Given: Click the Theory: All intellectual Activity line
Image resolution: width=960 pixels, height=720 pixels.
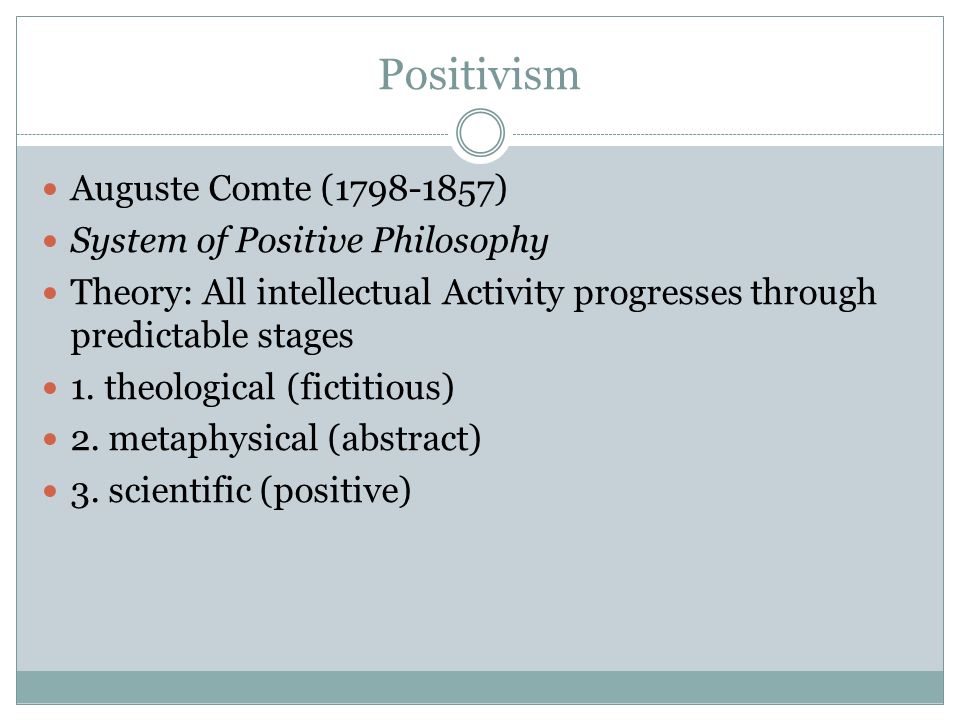Looking at the screenshot, I should point(473,293).
